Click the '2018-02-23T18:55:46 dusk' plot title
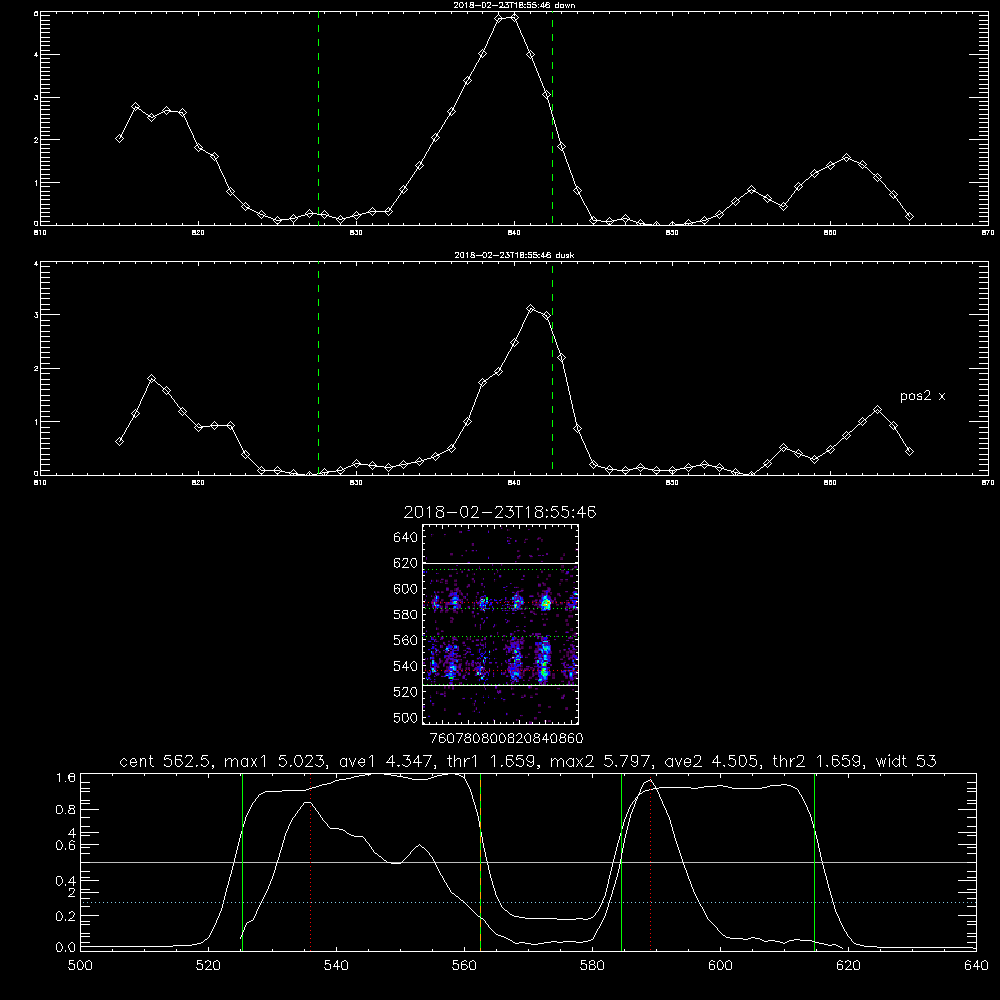The width and height of the screenshot is (1000, 1000). click(x=514, y=255)
